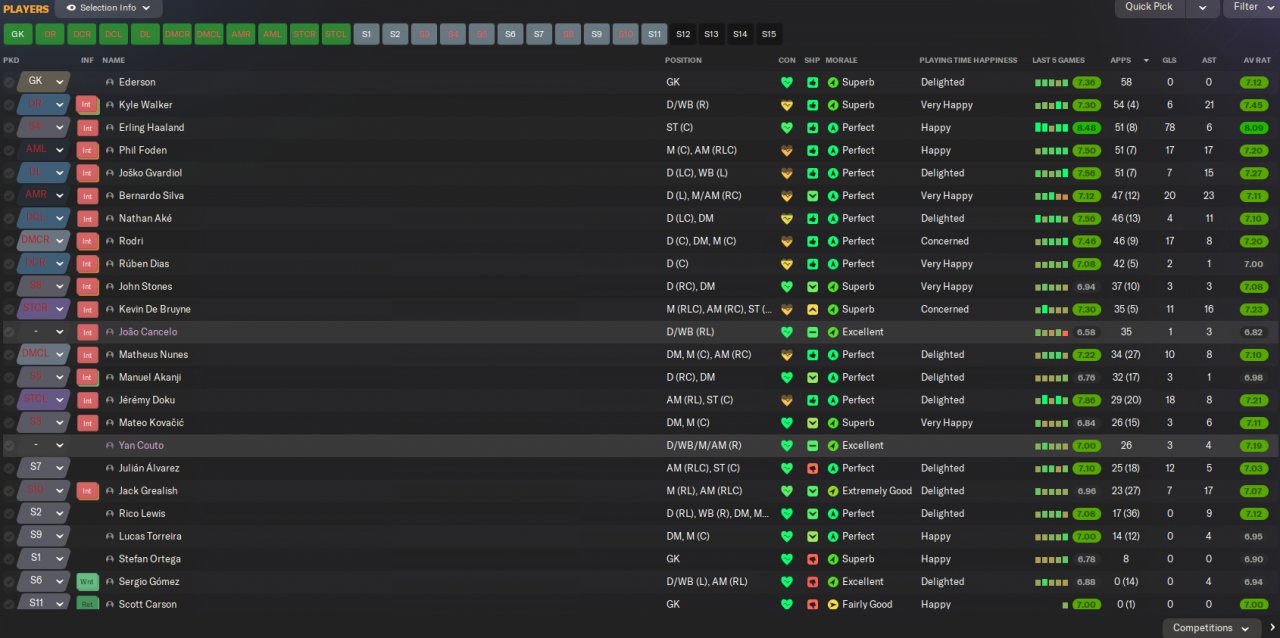The height and width of the screenshot is (638, 1280).
Task: Click the eye icon in Selection Info
Action: [71, 8]
